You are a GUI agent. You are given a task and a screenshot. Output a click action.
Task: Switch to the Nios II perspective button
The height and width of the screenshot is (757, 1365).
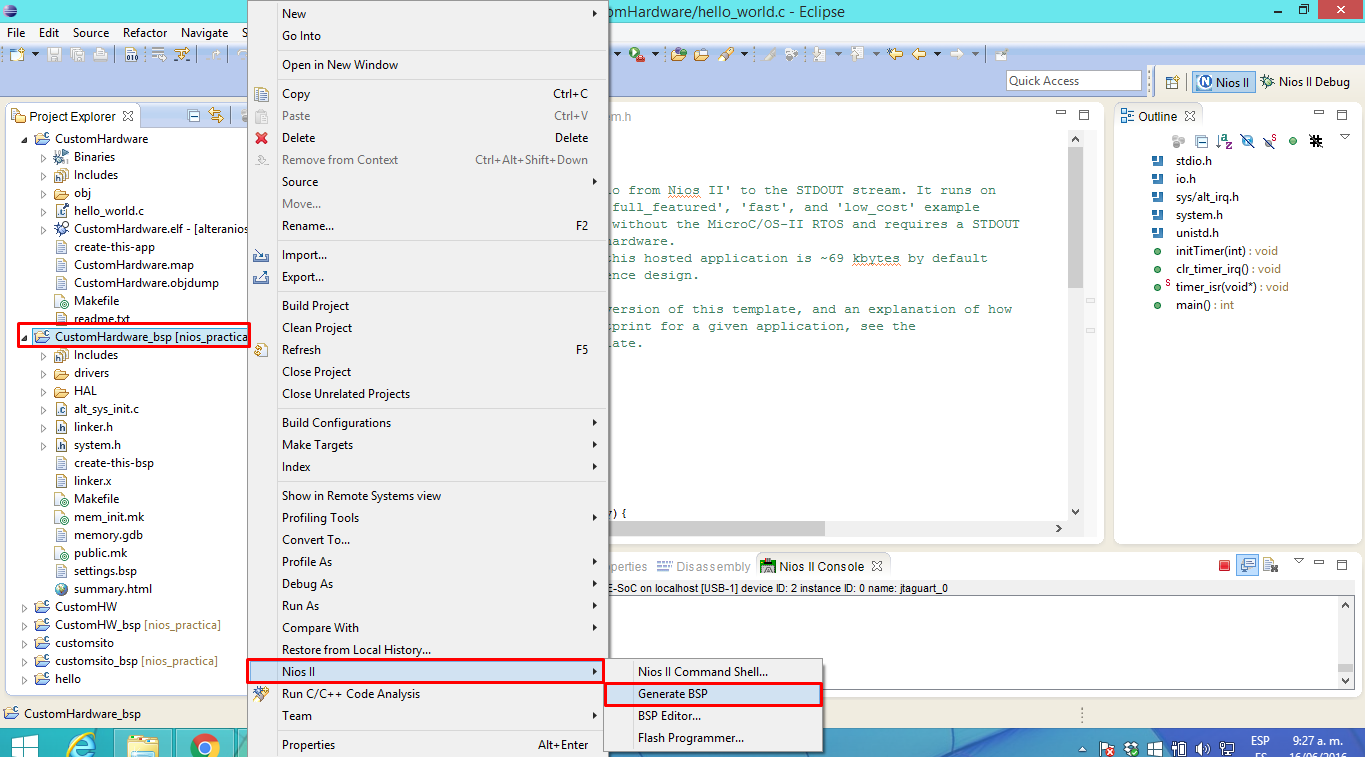pos(1223,82)
